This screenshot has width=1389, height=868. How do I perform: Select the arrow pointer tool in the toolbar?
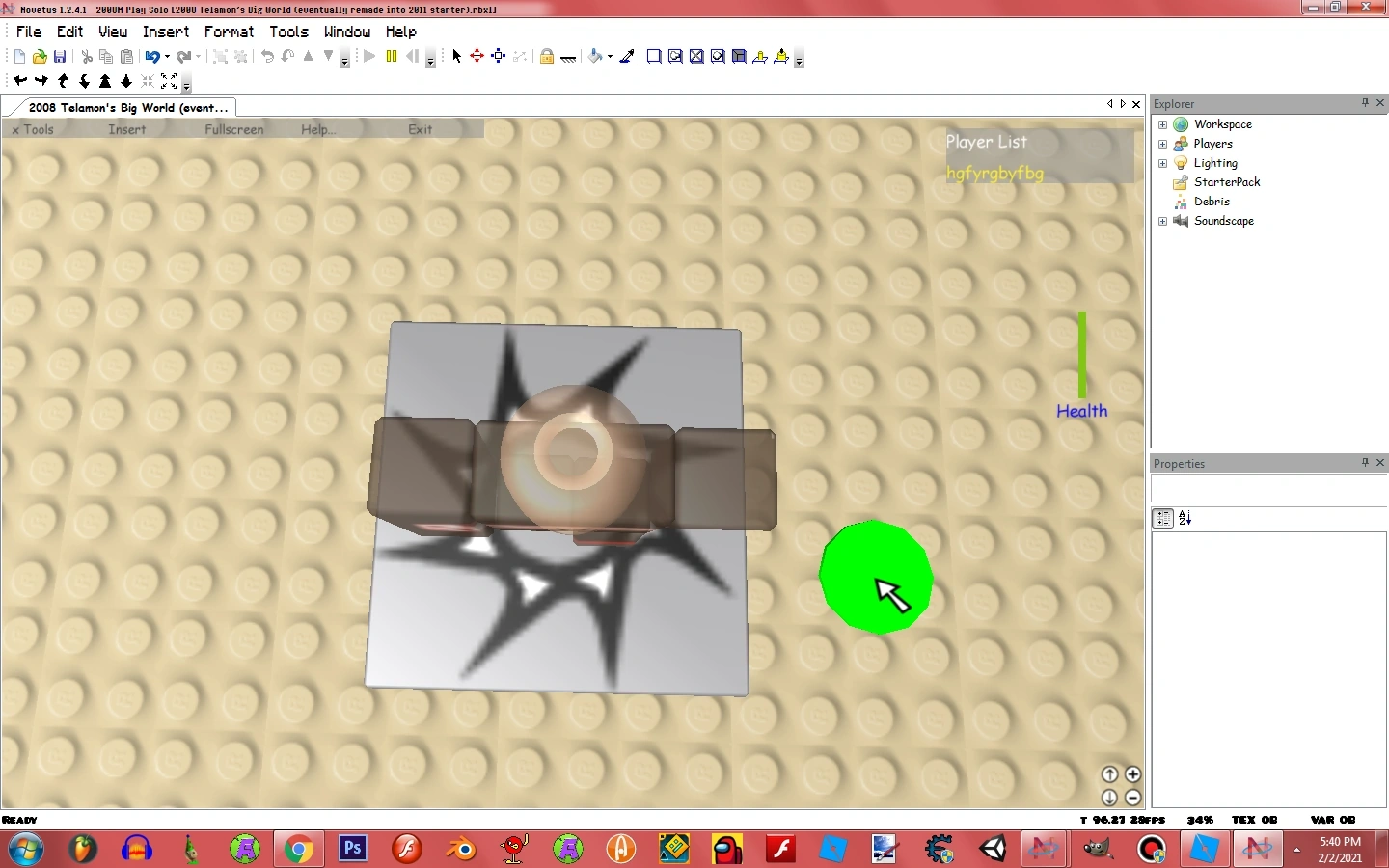click(457, 57)
